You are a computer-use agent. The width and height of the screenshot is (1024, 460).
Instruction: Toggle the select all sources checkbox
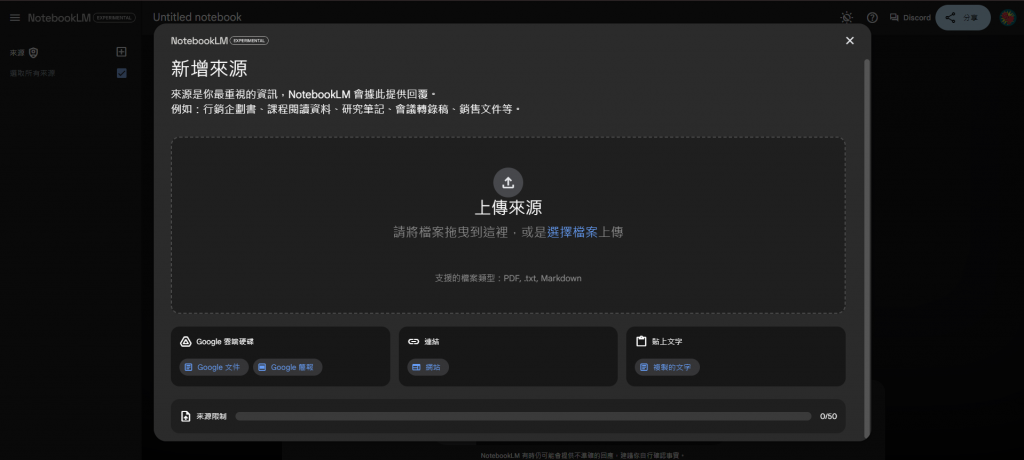(x=121, y=73)
